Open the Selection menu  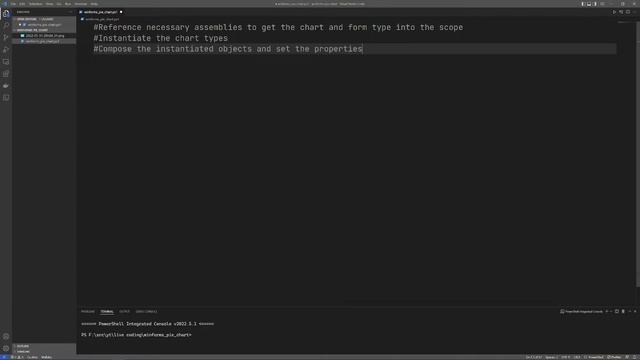click(x=36, y=4)
